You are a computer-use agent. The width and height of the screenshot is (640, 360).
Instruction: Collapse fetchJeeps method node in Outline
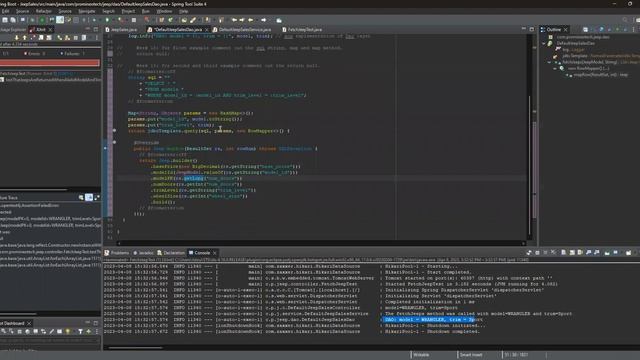[x=550, y=62]
